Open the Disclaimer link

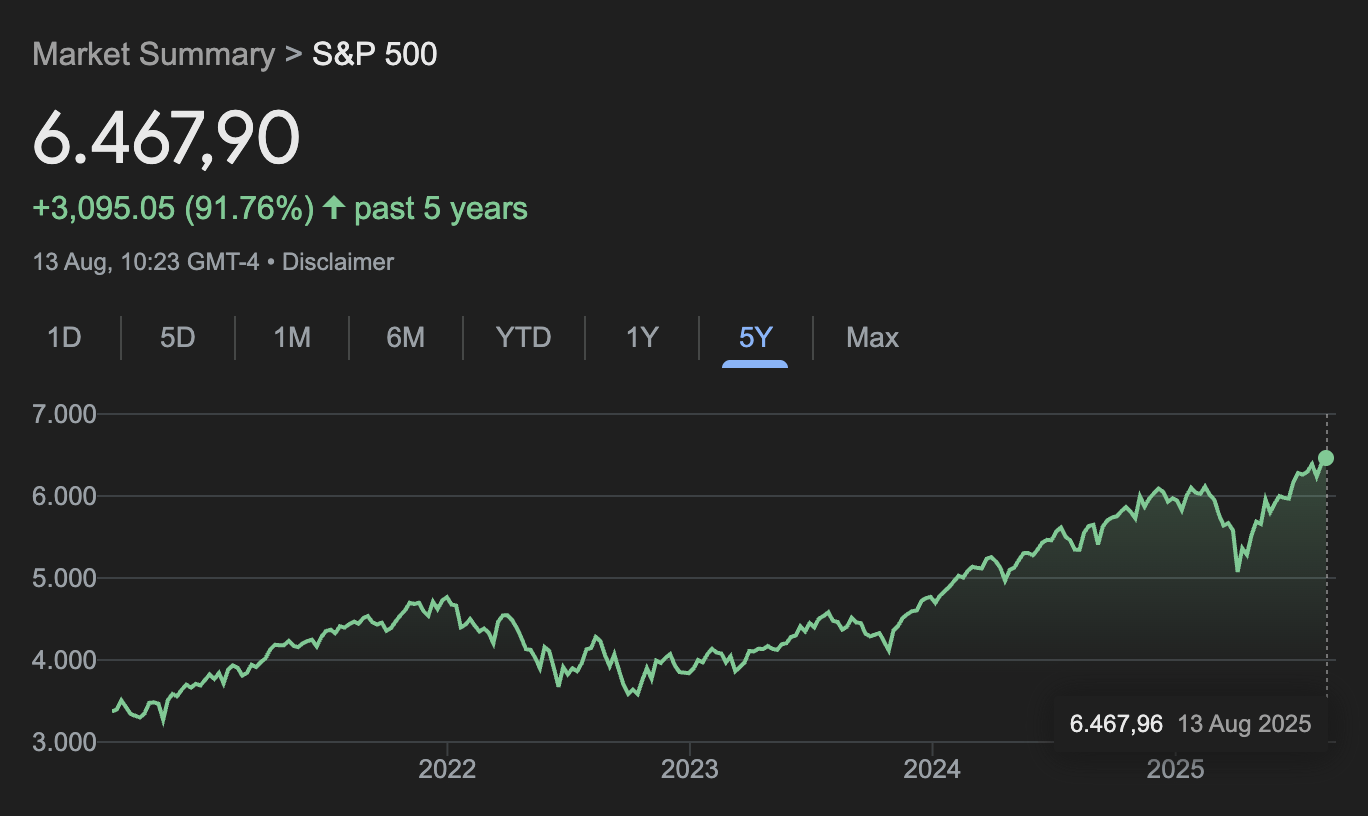click(338, 262)
